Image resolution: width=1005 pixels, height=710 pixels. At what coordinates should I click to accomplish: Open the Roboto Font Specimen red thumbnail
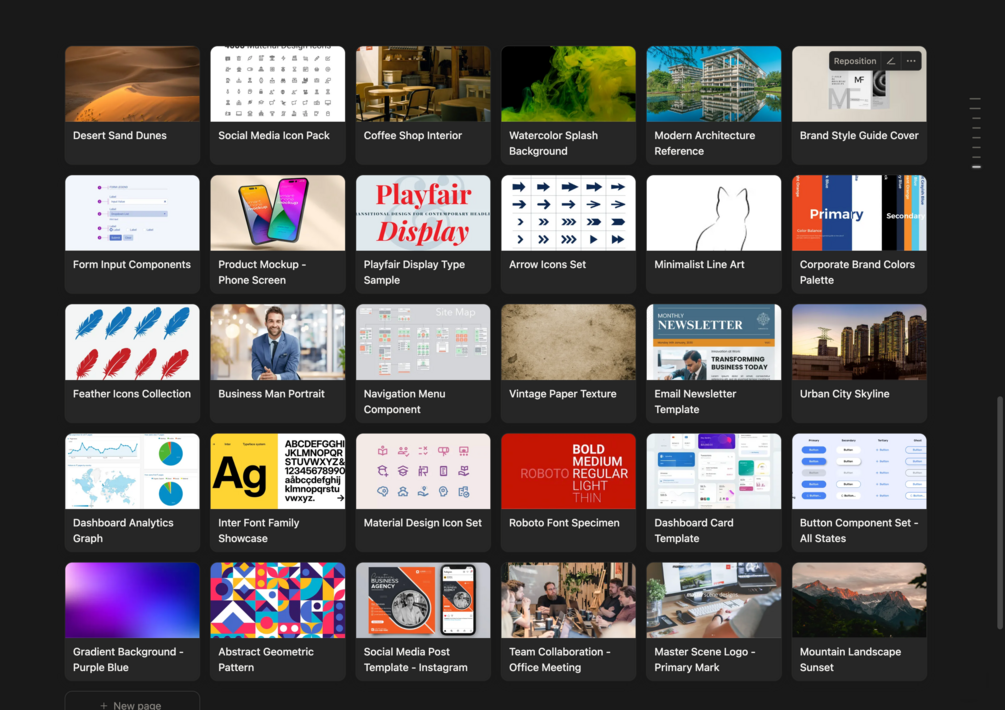point(569,472)
